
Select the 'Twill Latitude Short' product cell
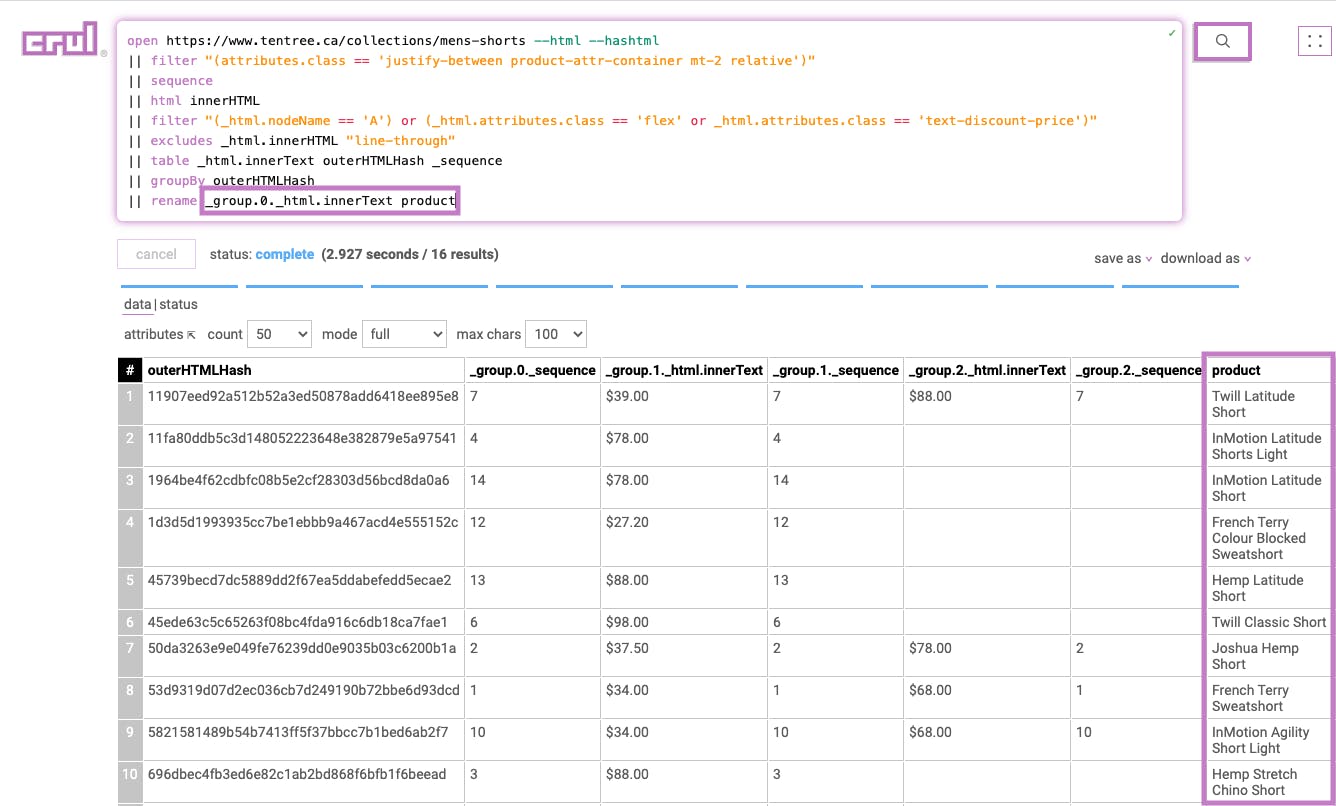pyautogui.click(x=1269, y=404)
